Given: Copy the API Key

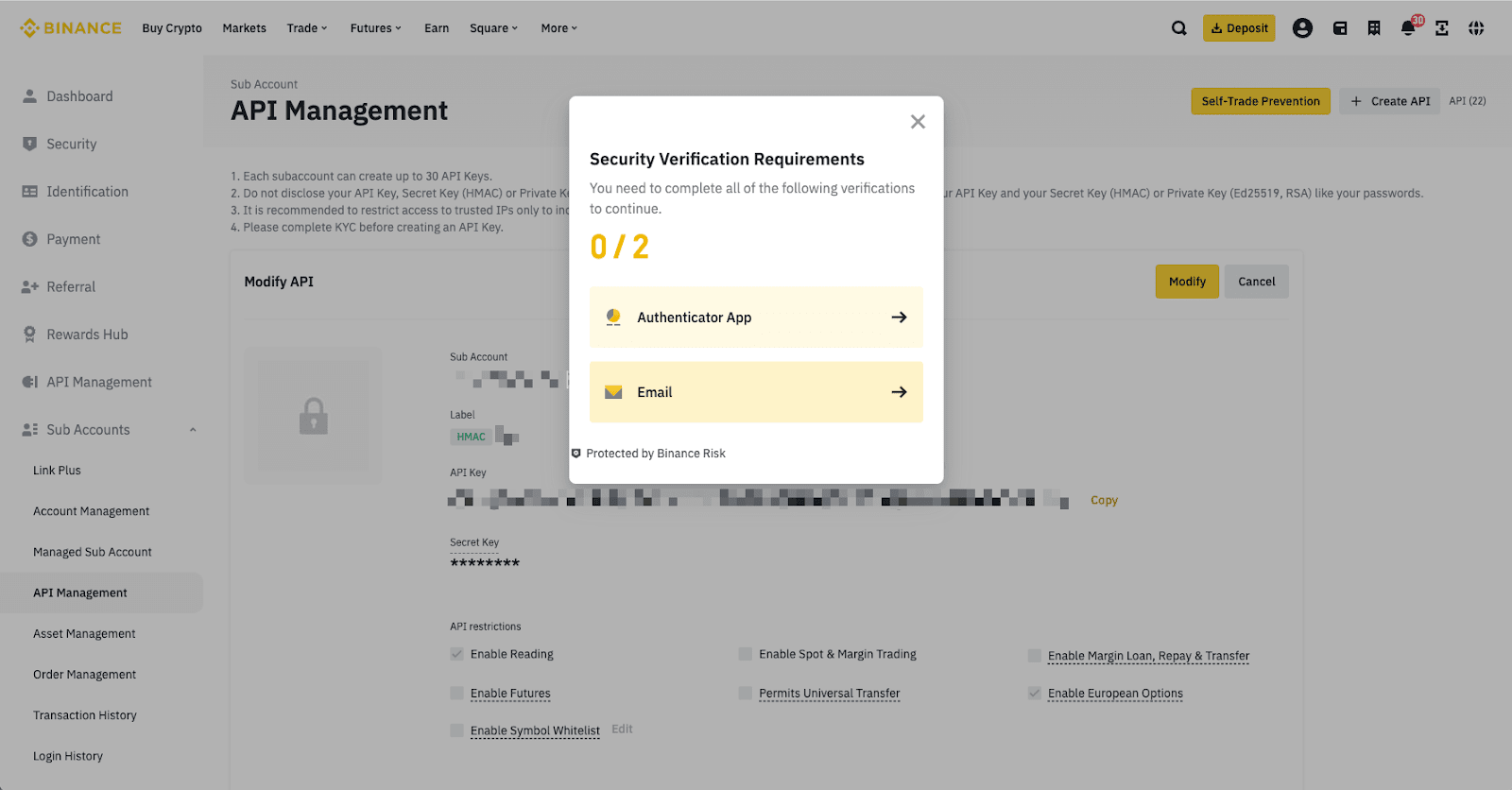Looking at the screenshot, I should 1104,501.
